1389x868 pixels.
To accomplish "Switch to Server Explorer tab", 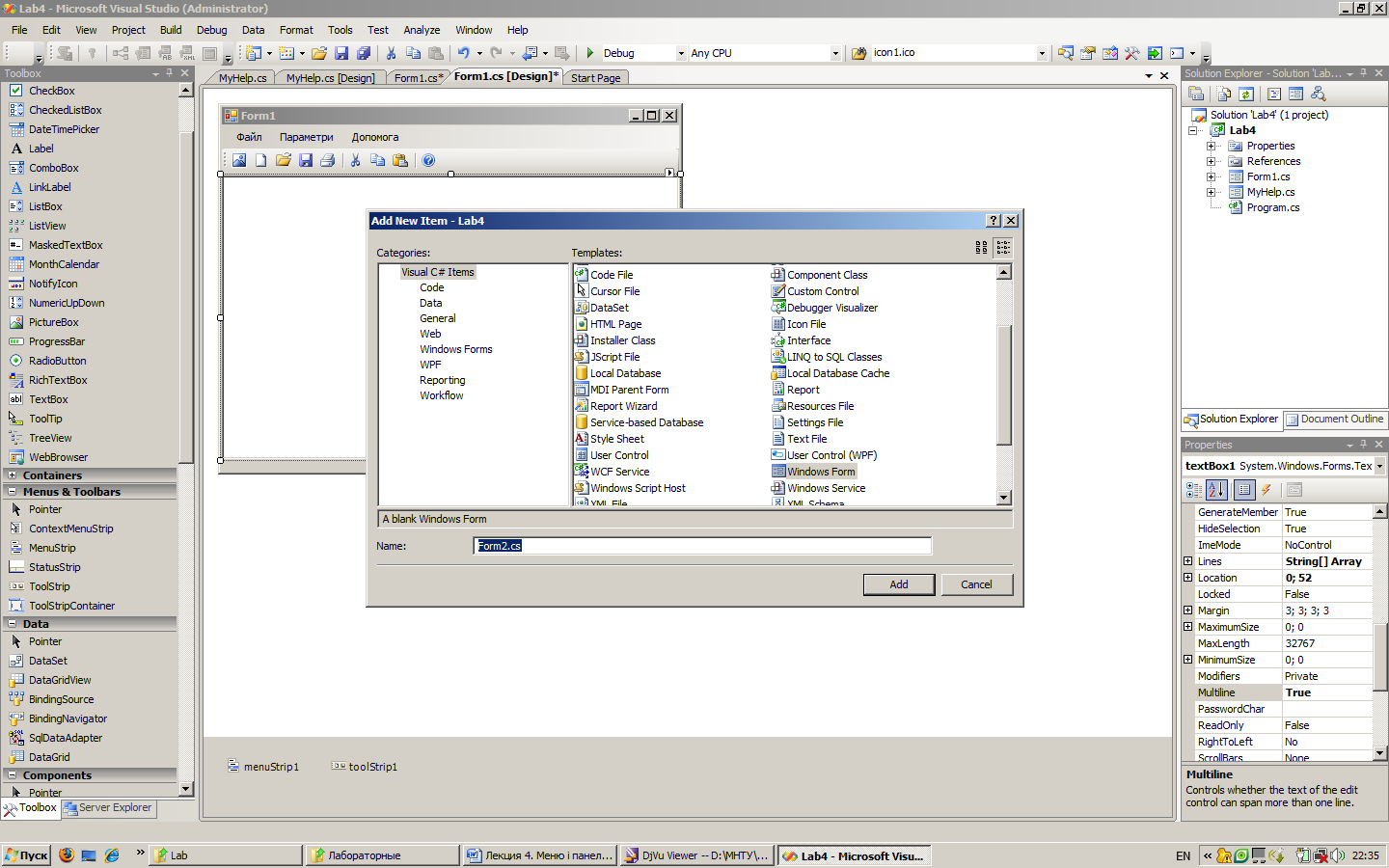I will [107, 808].
